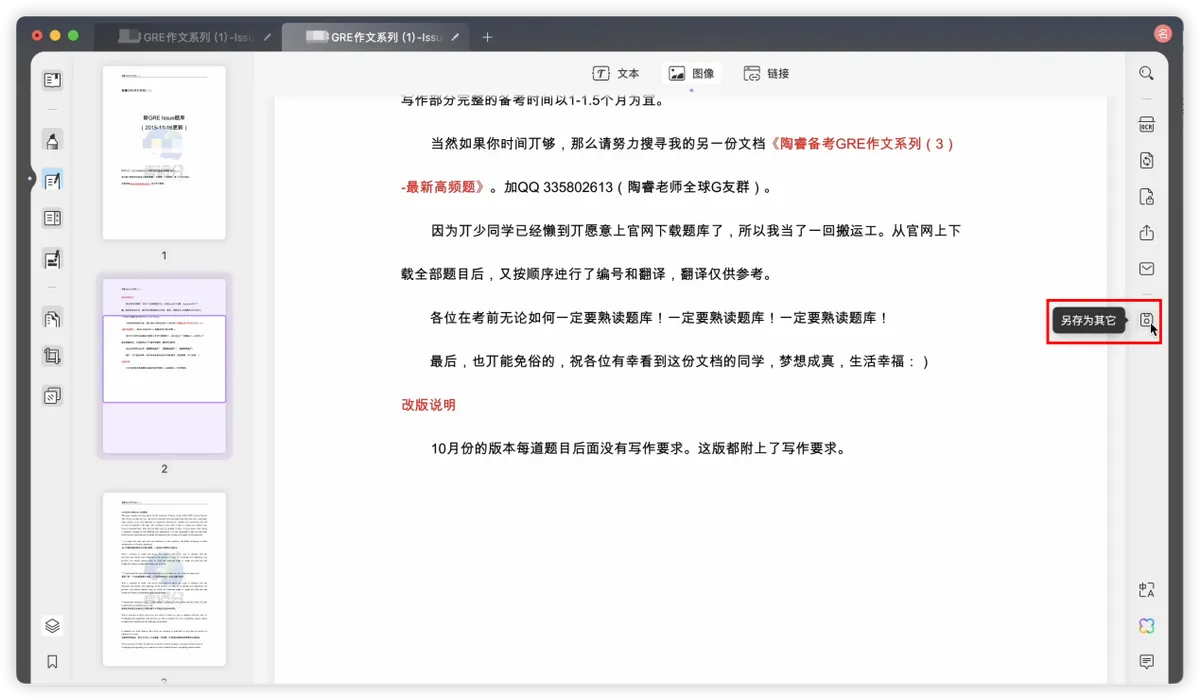
Task: Select the active GRE作文系列 tab
Action: pos(374,37)
